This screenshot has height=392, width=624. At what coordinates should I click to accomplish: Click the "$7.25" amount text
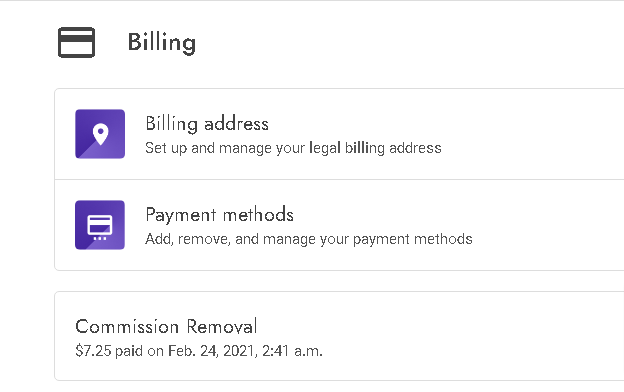click(93, 351)
